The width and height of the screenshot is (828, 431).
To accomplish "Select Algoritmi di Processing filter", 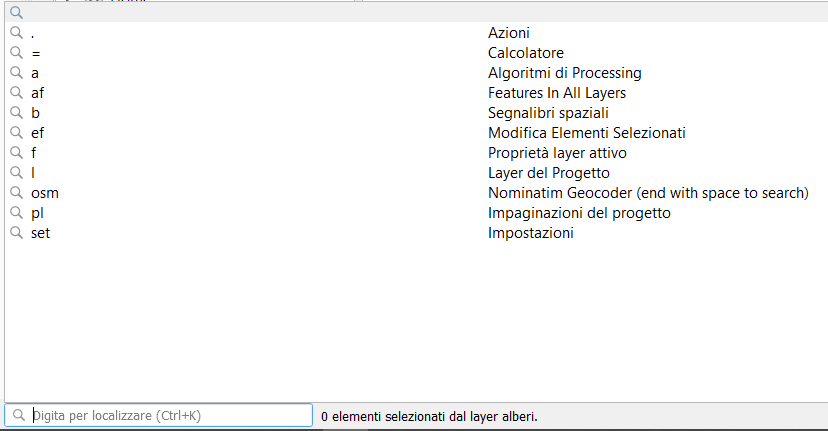I will 564,73.
